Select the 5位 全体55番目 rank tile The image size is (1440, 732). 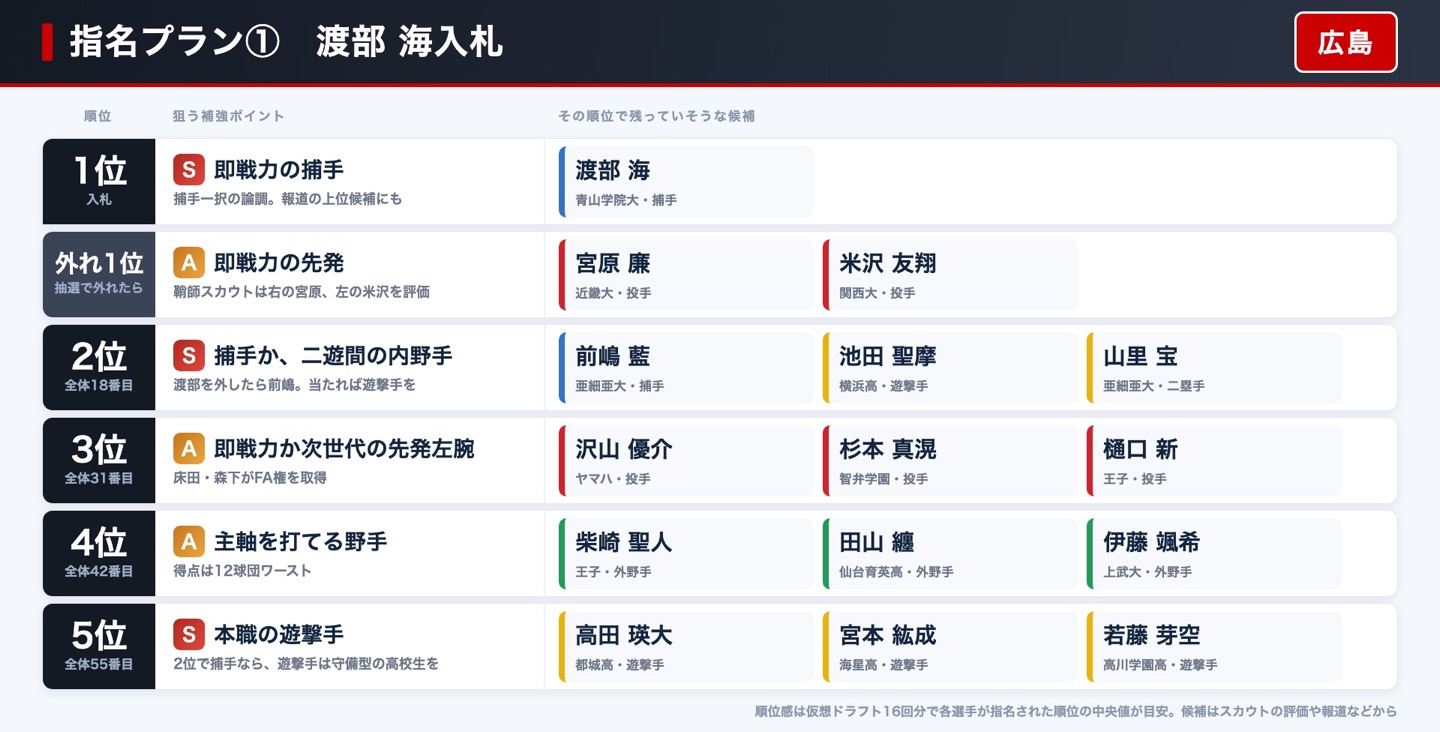(99, 647)
